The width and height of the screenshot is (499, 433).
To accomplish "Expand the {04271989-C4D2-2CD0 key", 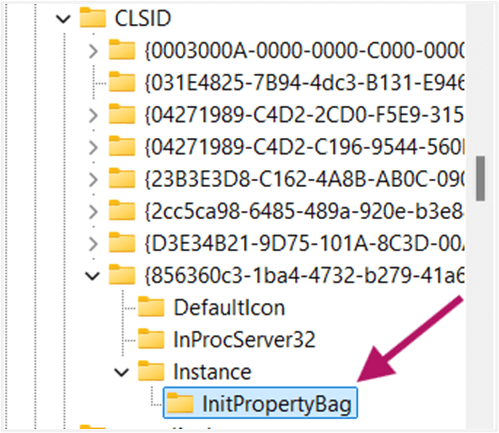I will point(93,116).
